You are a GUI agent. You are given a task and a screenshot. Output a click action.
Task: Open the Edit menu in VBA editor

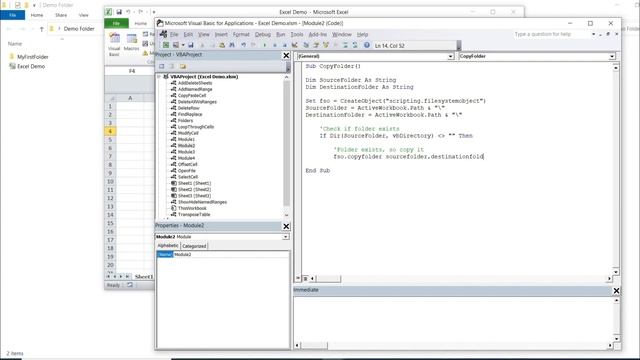(x=188, y=34)
